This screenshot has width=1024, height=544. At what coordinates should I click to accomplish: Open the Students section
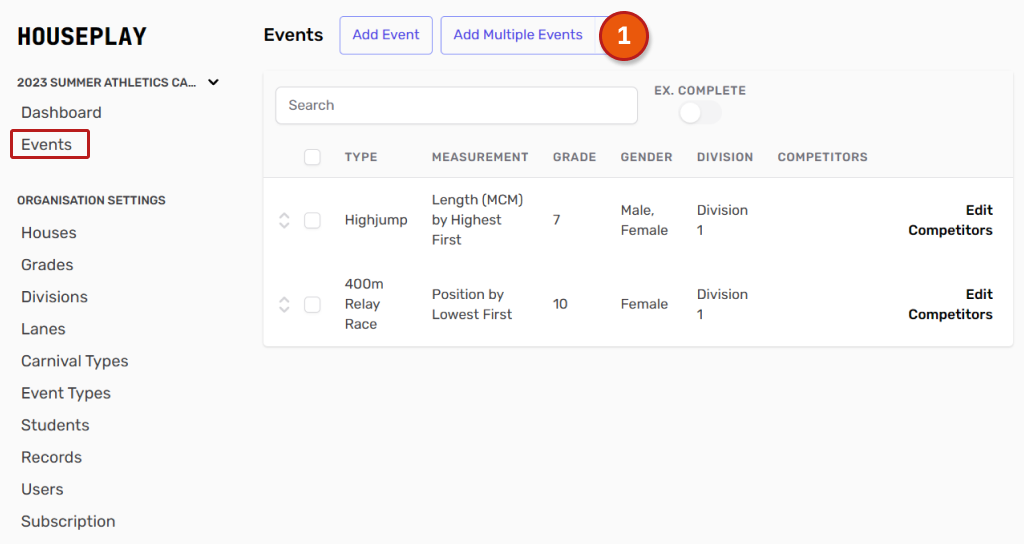[55, 425]
